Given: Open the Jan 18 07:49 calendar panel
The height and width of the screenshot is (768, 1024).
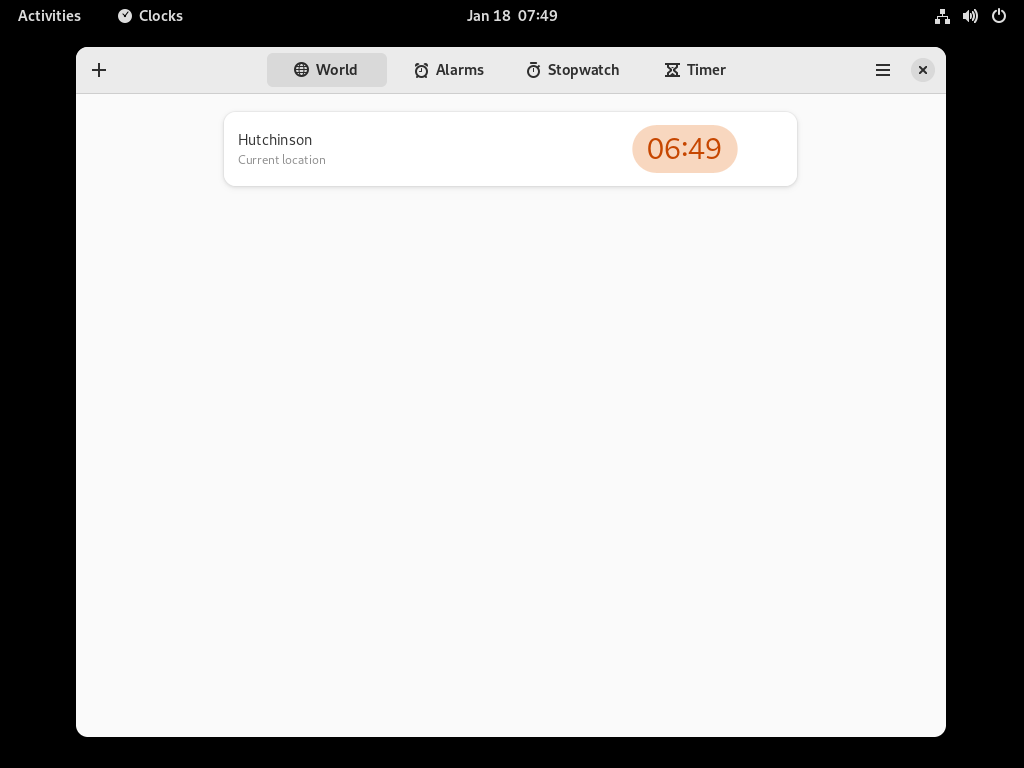Looking at the screenshot, I should pyautogui.click(x=512, y=16).
